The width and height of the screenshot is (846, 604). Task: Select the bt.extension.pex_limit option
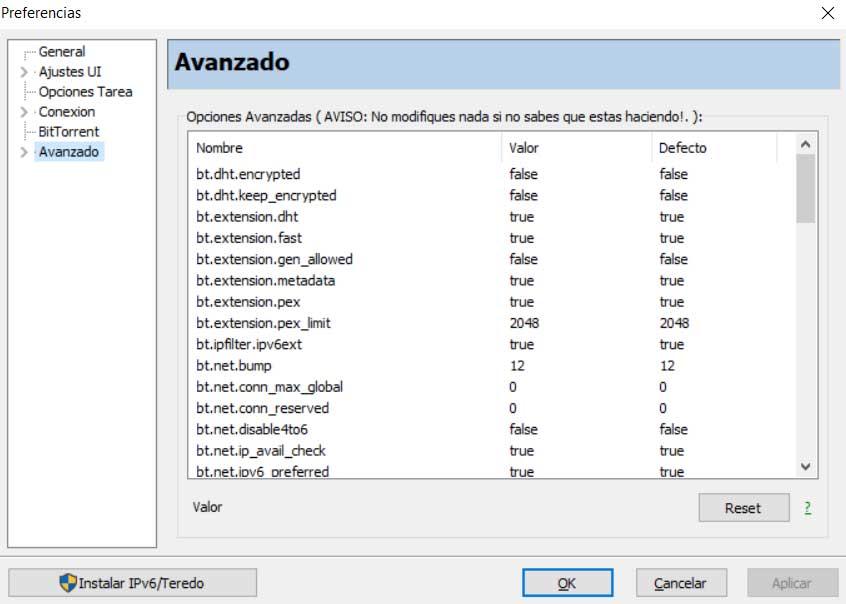492,323
